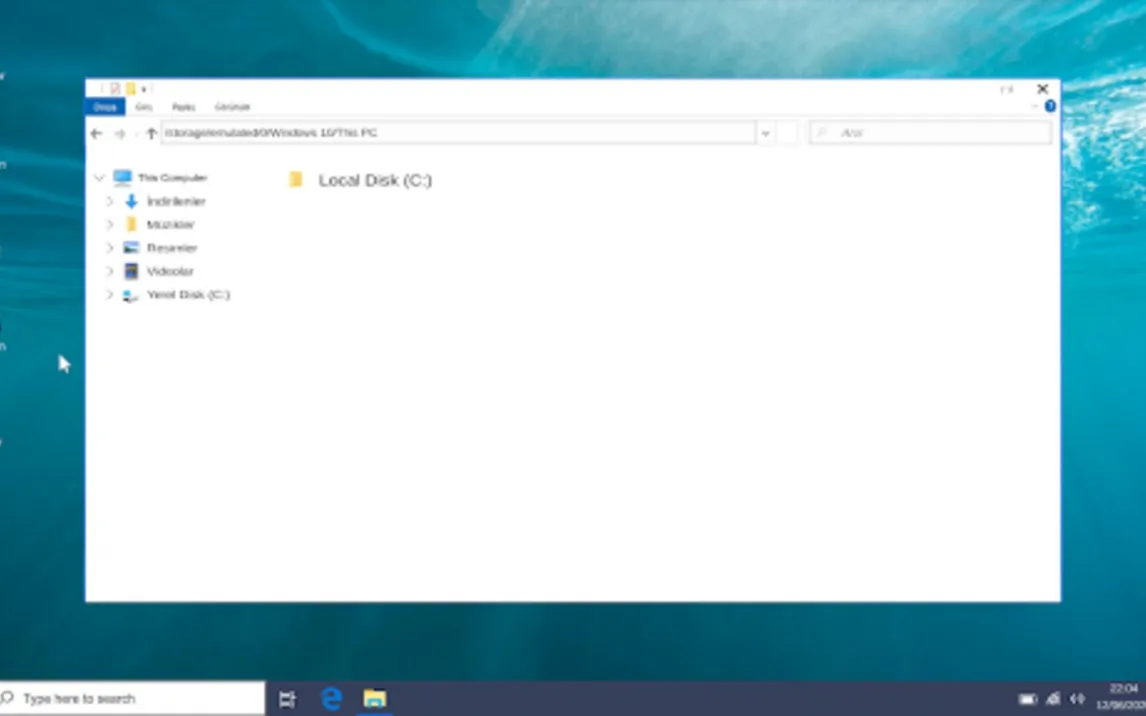Viewport: 1146px width, 716px height.
Task: Click the Back navigation arrow
Action: (x=96, y=133)
